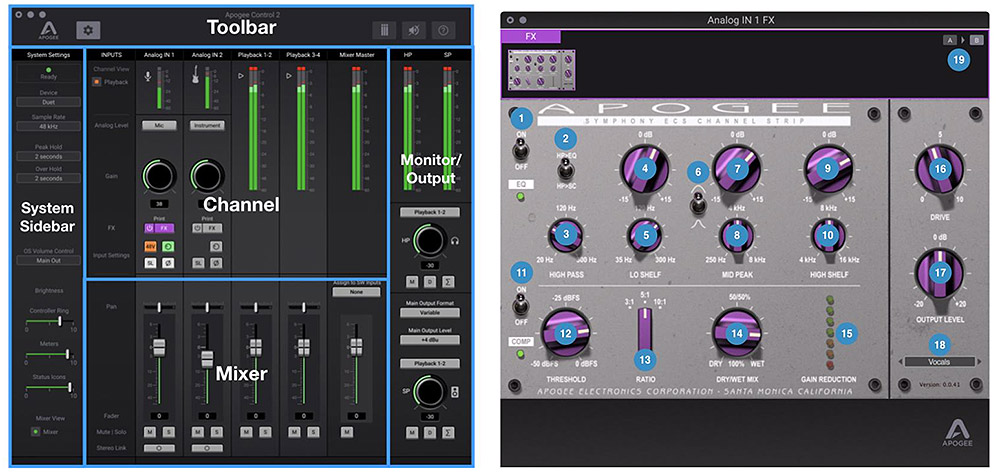Open the Vocals preset dropdown in FX window
This screenshot has width=1000, height=475.
tap(939, 362)
